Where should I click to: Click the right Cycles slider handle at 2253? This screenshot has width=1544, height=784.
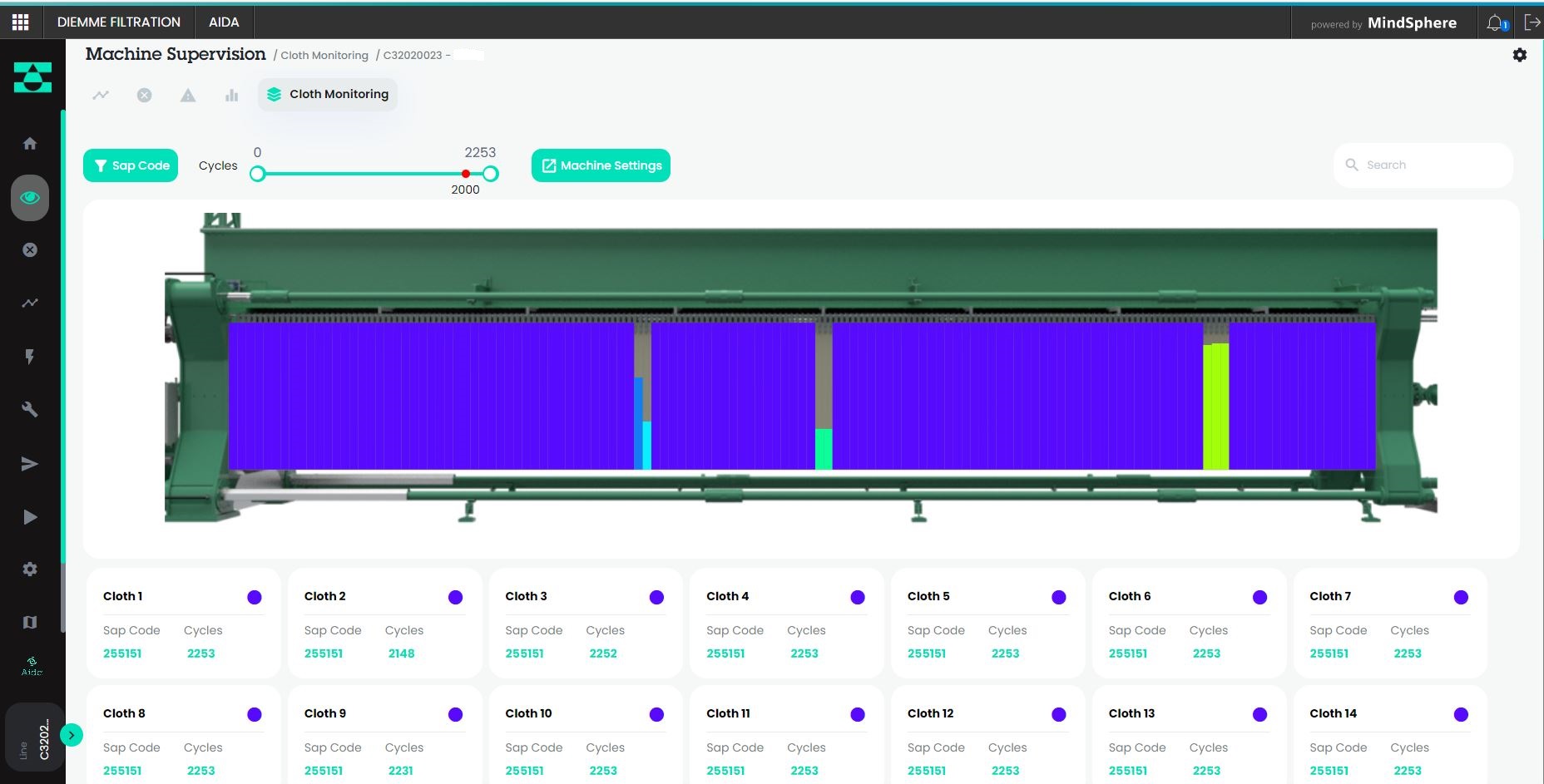[x=491, y=174]
